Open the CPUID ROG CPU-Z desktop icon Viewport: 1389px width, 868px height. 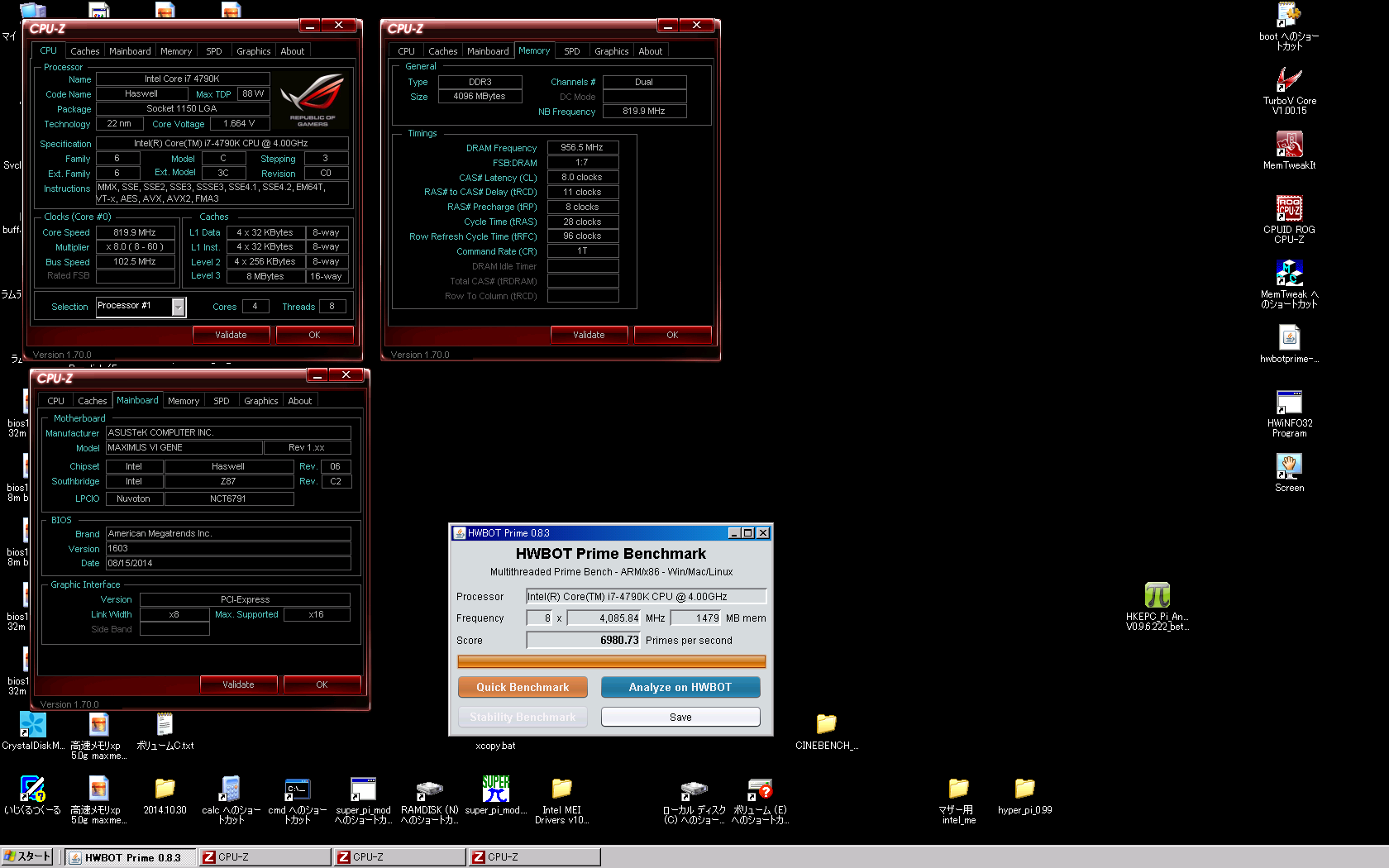pos(1289,208)
